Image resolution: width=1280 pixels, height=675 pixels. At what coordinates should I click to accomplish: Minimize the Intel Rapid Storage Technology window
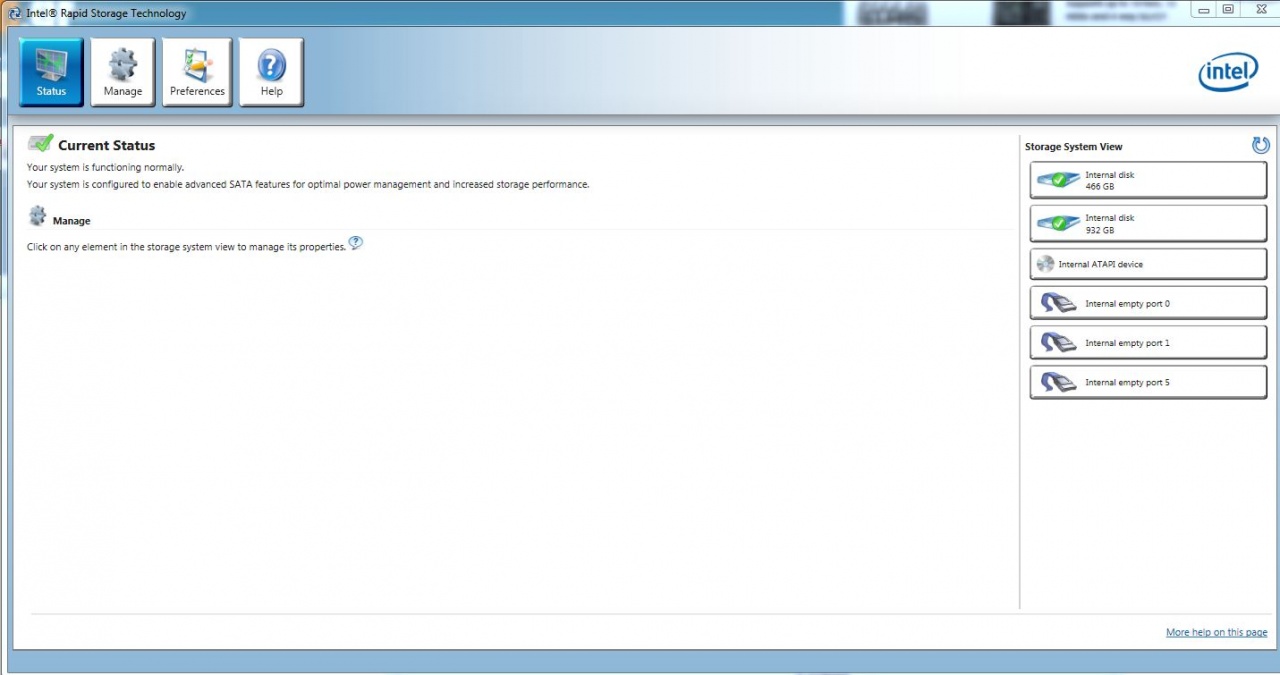point(1205,9)
